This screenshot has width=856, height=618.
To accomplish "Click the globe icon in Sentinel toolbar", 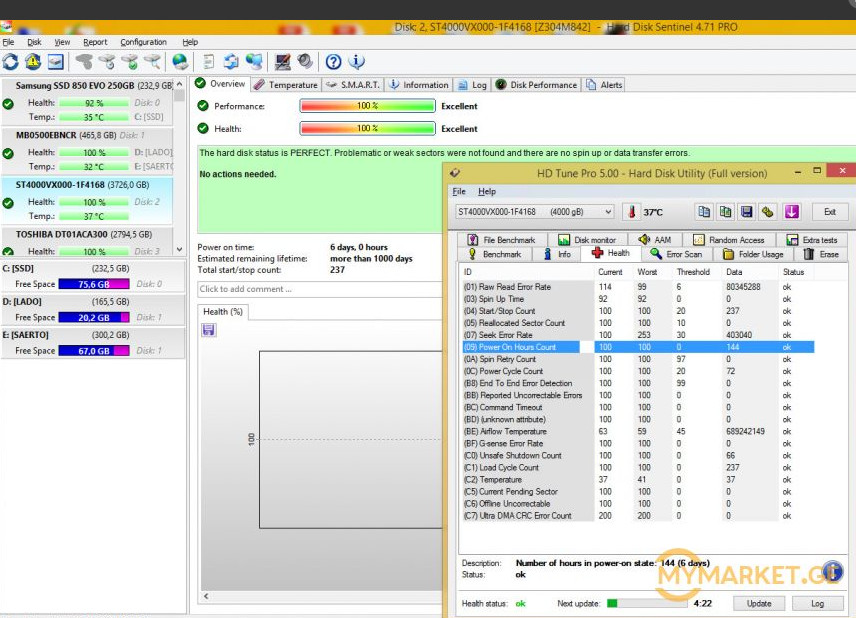I will tap(180, 62).
